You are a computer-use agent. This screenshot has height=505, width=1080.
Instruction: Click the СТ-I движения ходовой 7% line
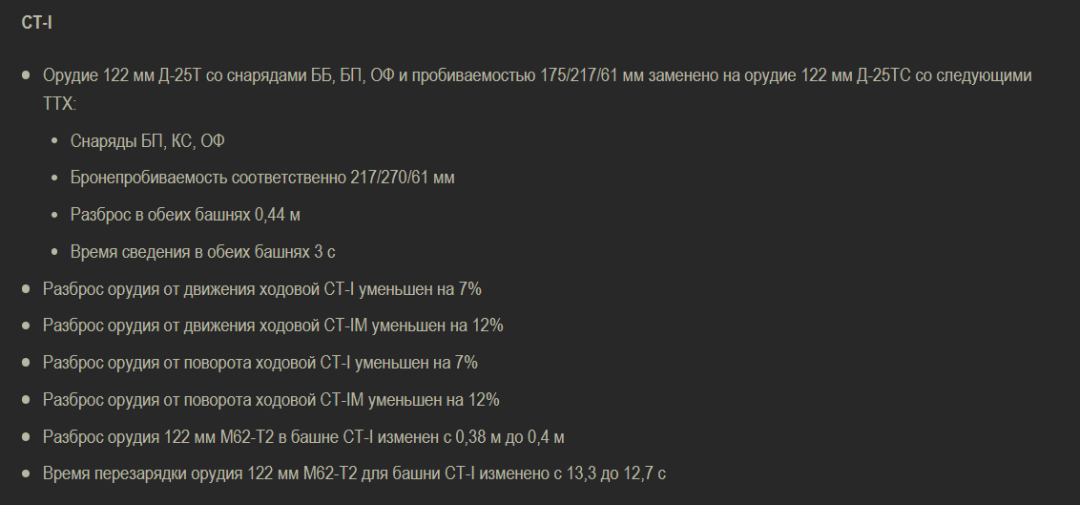coord(262,289)
